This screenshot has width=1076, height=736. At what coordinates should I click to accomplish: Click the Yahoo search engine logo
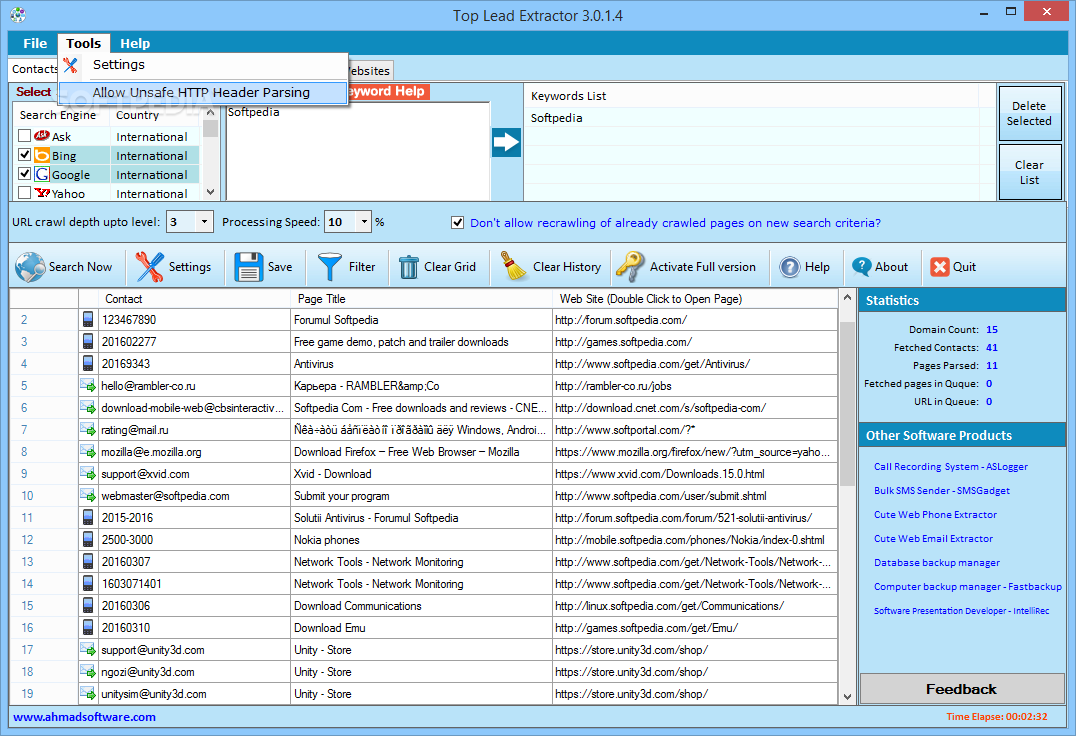[x=42, y=193]
